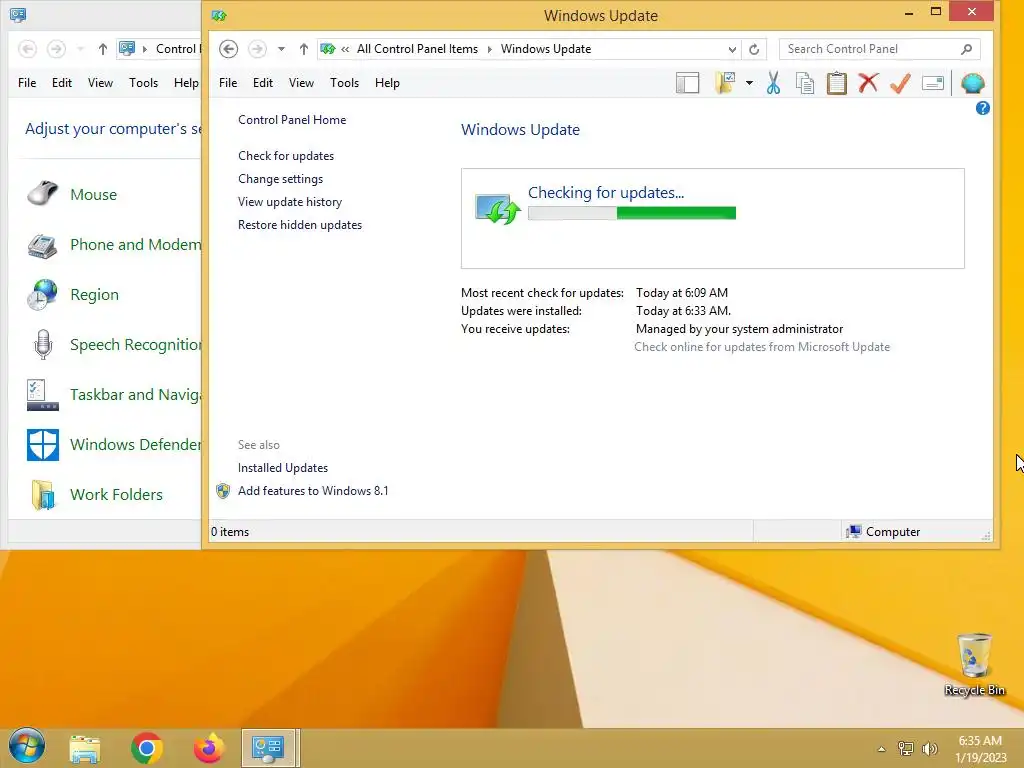Image resolution: width=1024 pixels, height=768 pixels.
Task: Click the Rename toolbar icon
Action: tap(933, 83)
